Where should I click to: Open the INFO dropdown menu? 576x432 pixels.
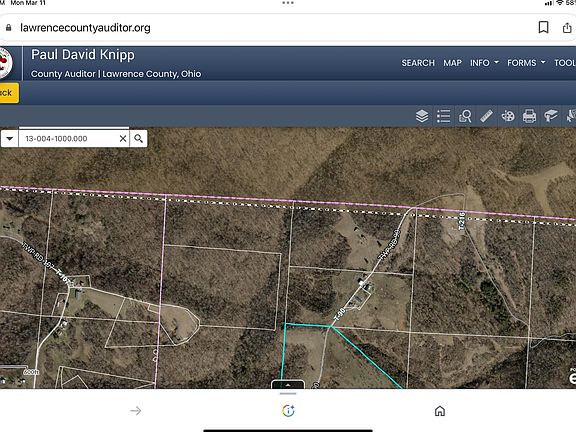tap(484, 63)
